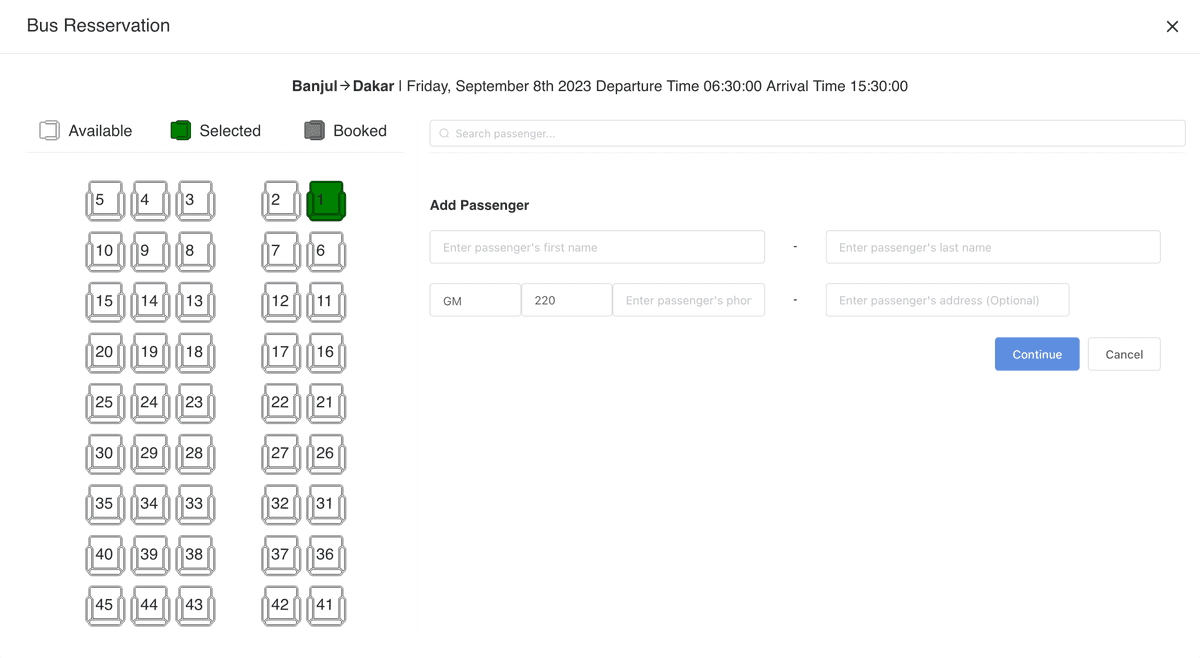Click the passenger's last name field

(992, 247)
